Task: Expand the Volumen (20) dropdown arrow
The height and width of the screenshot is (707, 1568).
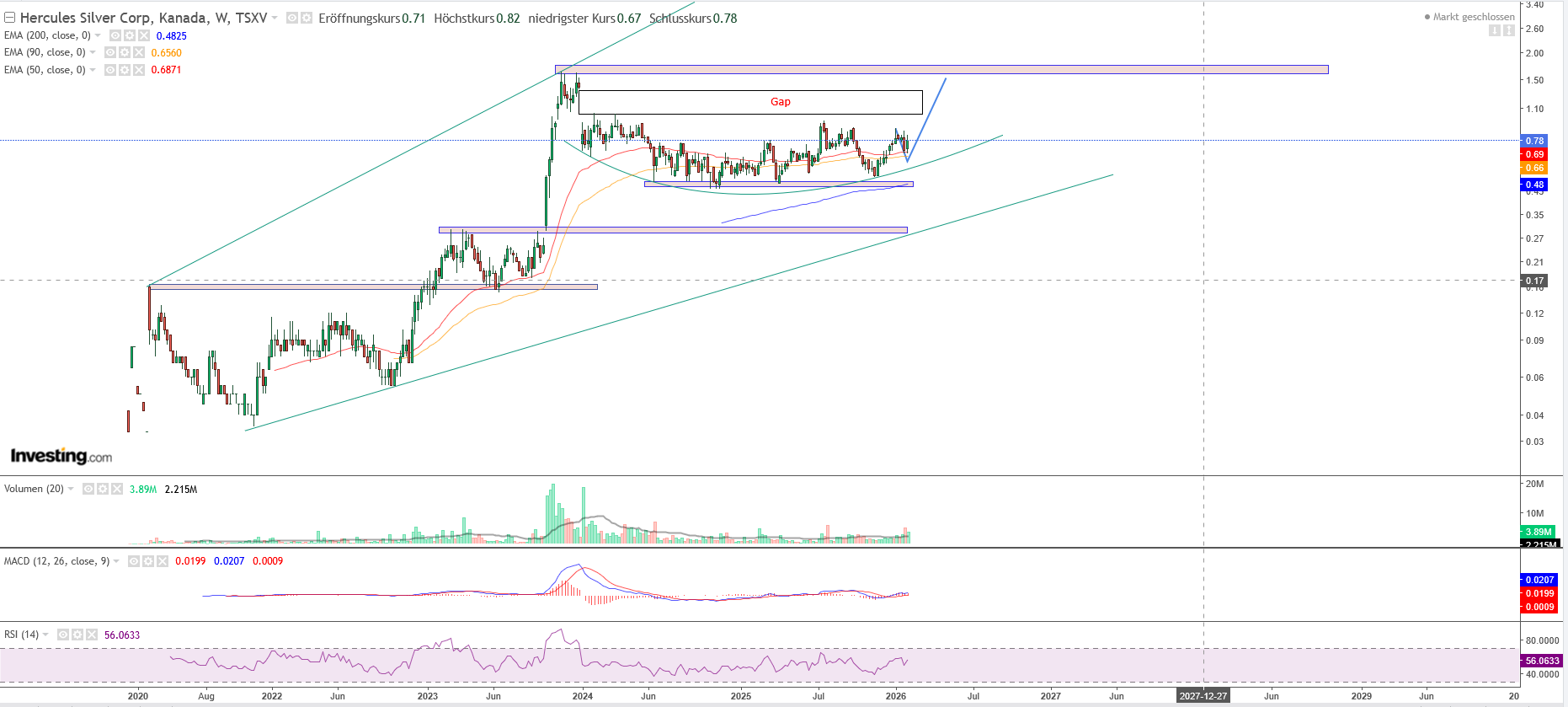Action: [71, 489]
